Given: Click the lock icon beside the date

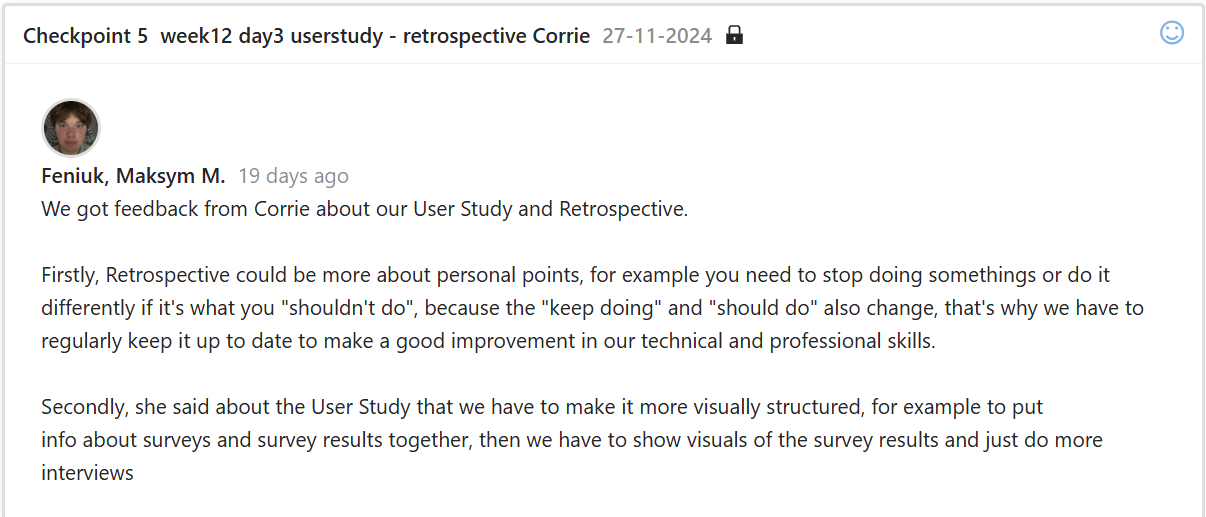Looking at the screenshot, I should pyautogui.click(x=734, y=36).
